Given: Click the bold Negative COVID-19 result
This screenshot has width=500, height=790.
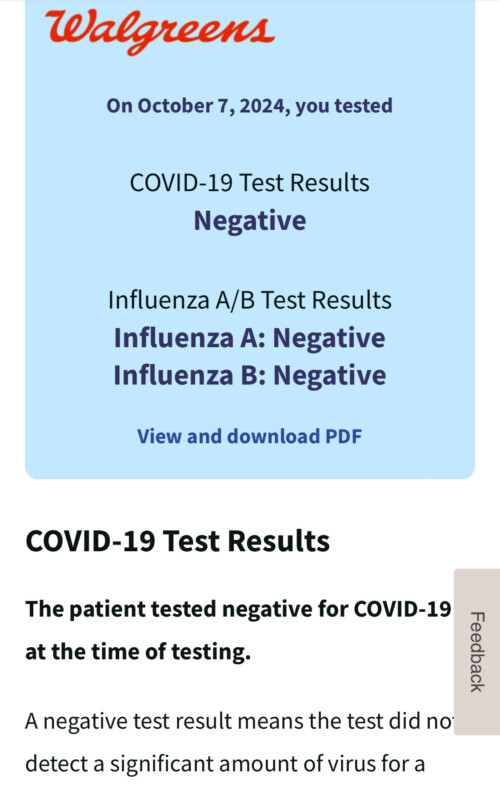Looking at the screenshot, I should (x=250, y=221).
